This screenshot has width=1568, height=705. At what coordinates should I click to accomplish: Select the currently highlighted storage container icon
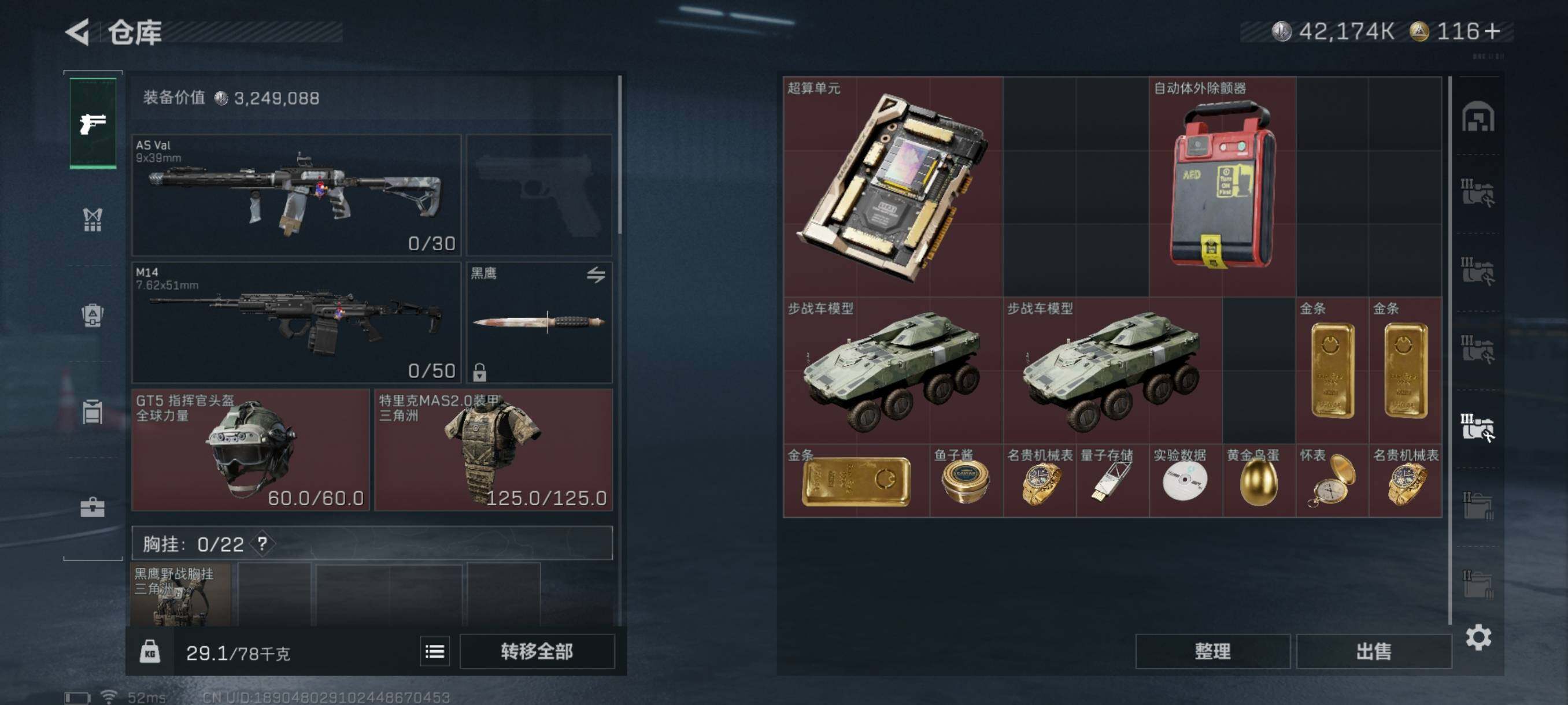1478,428
